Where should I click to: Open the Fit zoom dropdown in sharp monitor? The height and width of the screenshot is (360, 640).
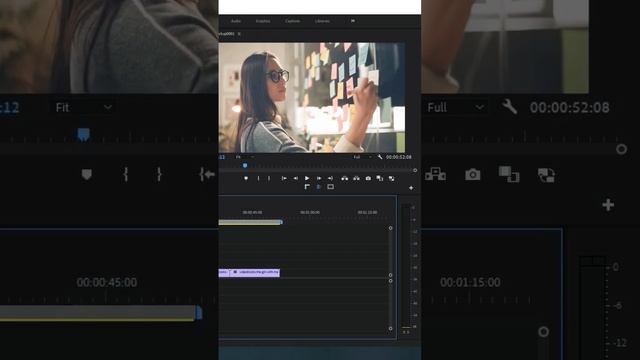point(244,157)
